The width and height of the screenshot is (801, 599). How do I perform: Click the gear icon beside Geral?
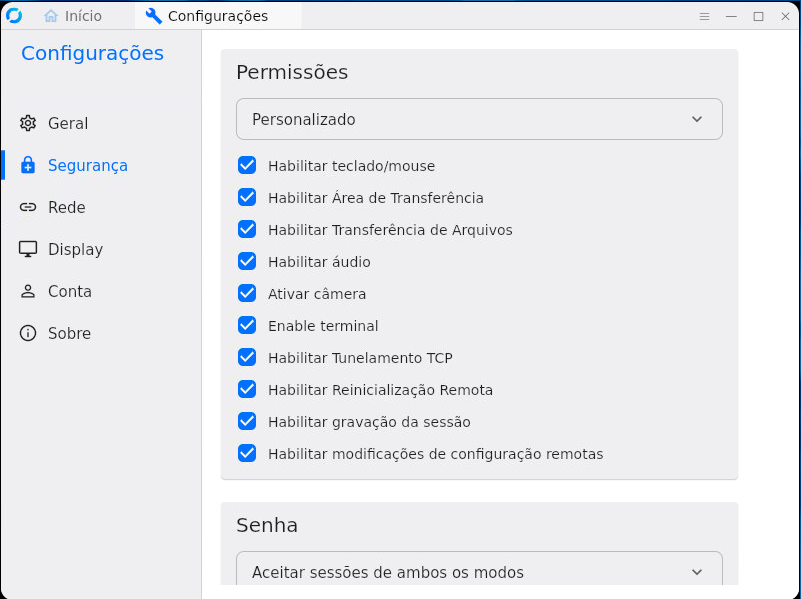click(28, 123)
